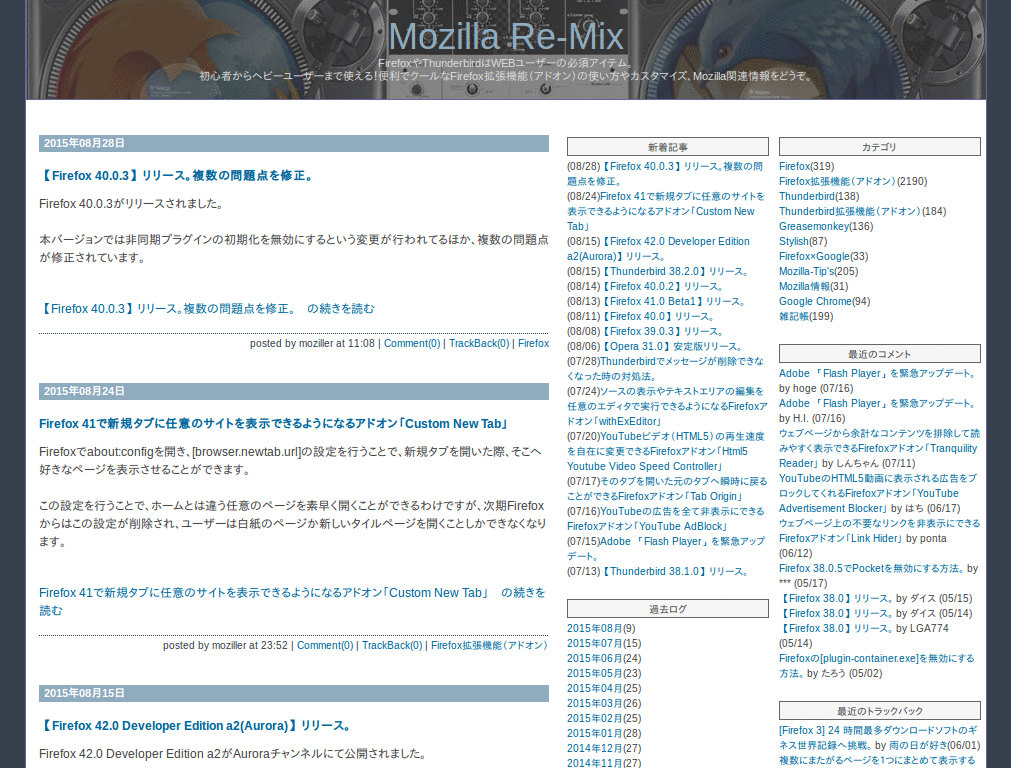Select the 2015年08月28日 date header
This screenshot has height=768, width=1024.
[x=294, y=143]
